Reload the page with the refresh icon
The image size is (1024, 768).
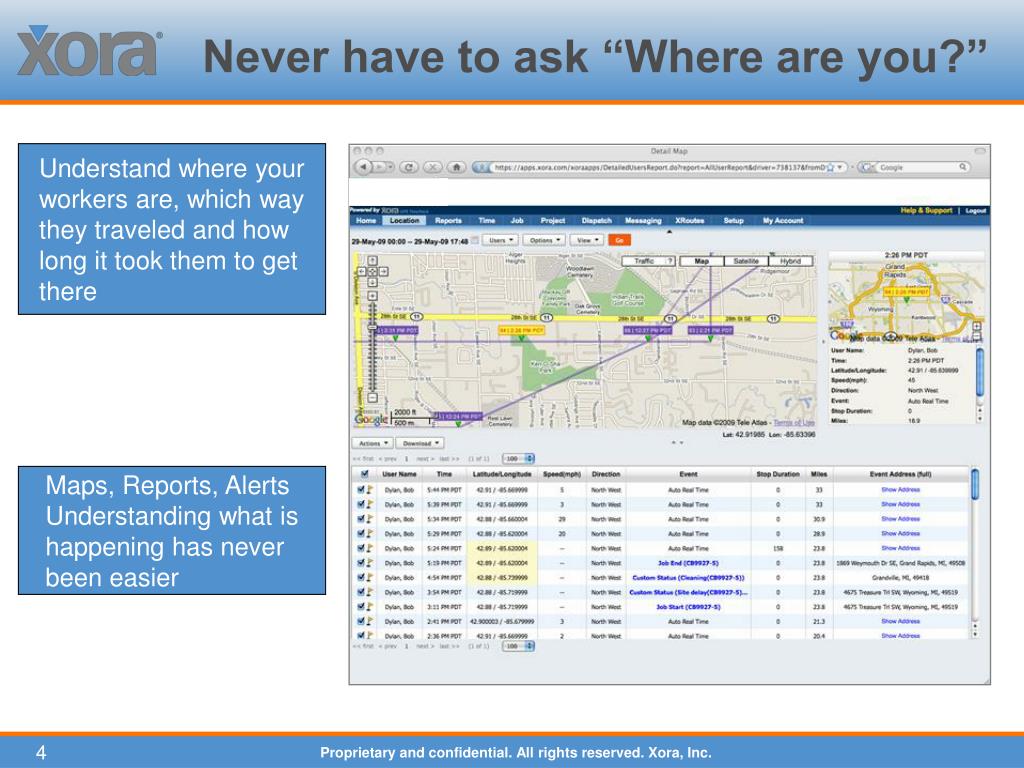[x=409, y=167]
